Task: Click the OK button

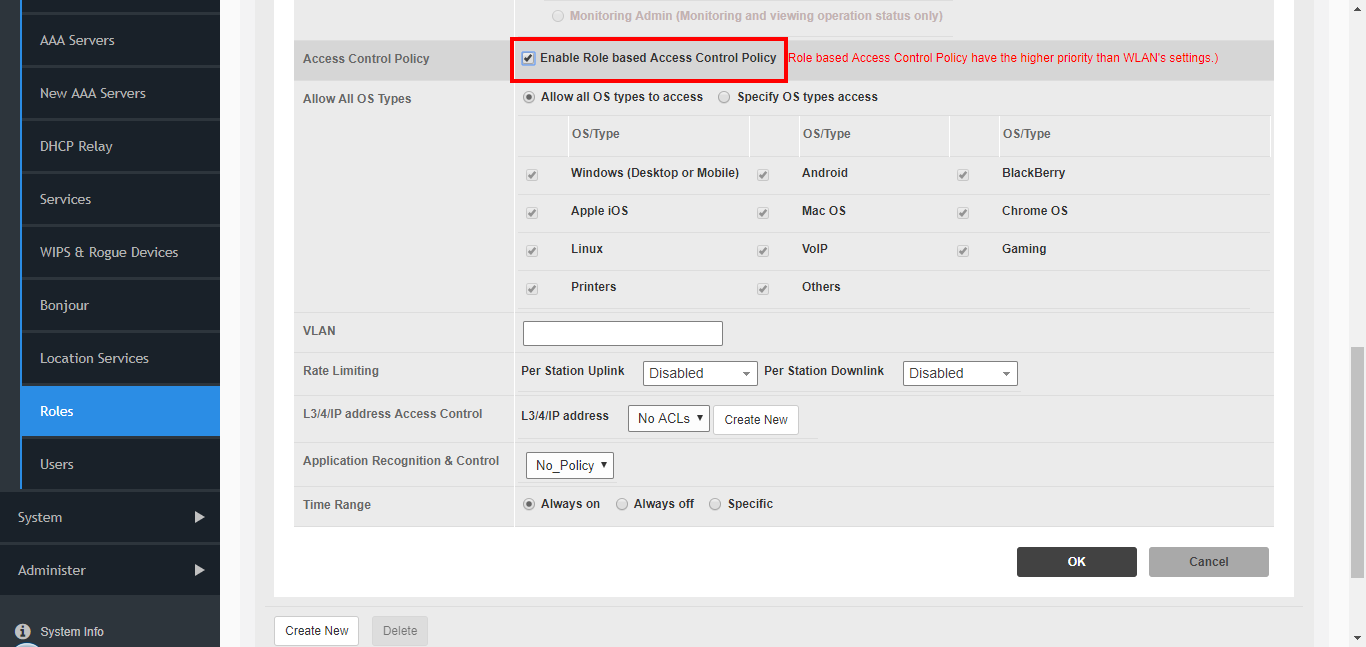Action: 1076,561
